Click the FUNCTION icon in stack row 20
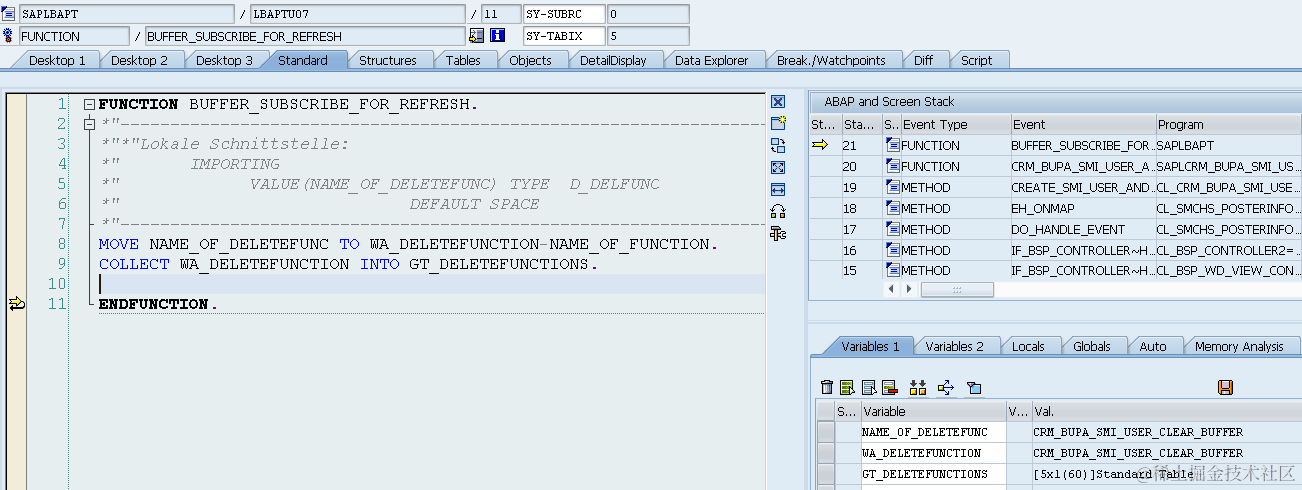 tap(892, 166)
